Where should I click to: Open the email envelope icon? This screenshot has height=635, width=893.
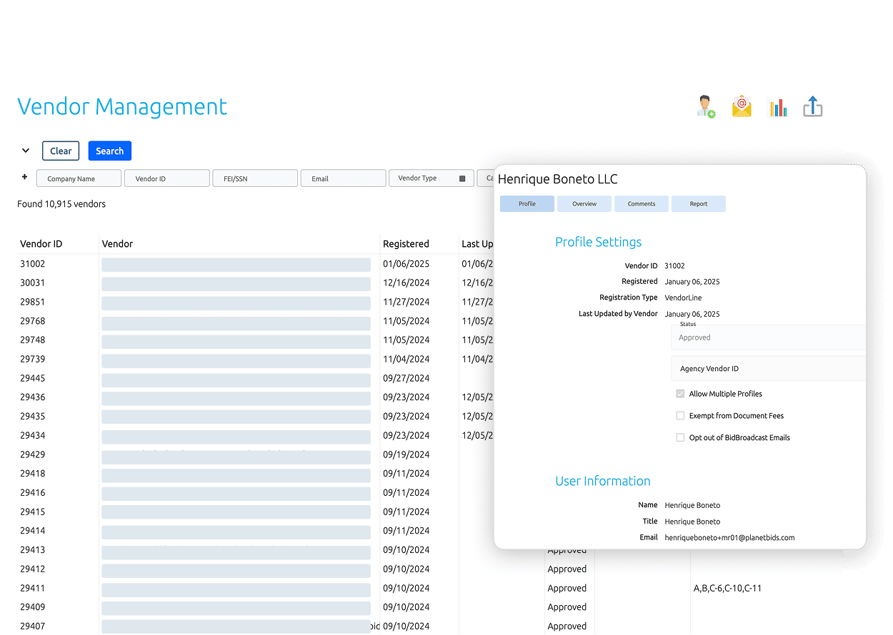pyautogui.click(x=742, y=106)
